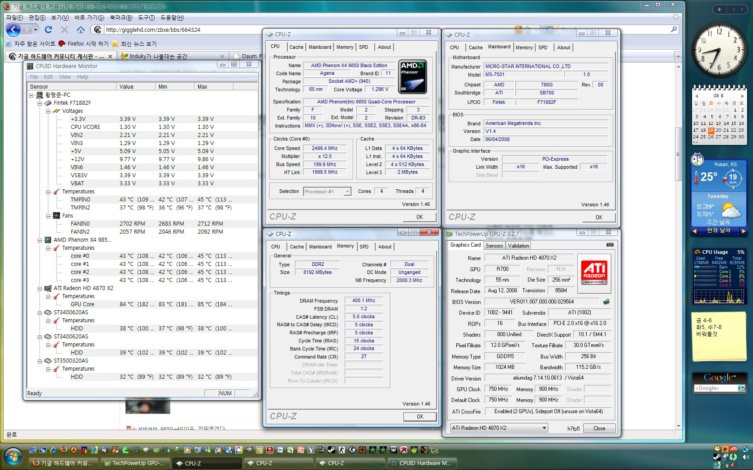
Task: Open the Firefox 도구(T) menu
Action: point(146,17)
